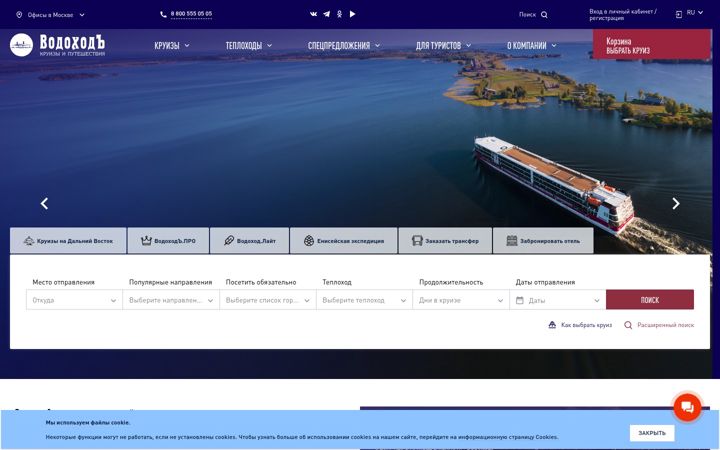720x450 pixels.
Task: Click the phone handset icon
Action: pyautogui.click(x=163, y=14)
